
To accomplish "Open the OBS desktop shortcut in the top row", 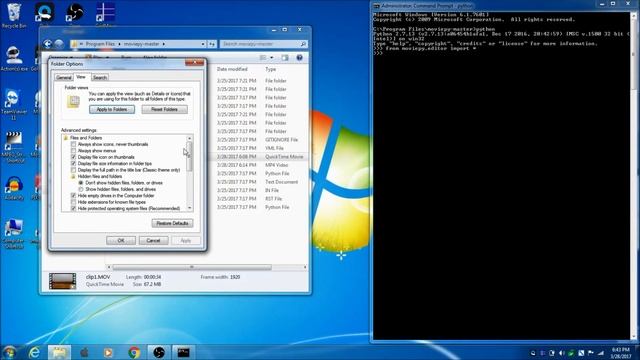I will (75, 13).
